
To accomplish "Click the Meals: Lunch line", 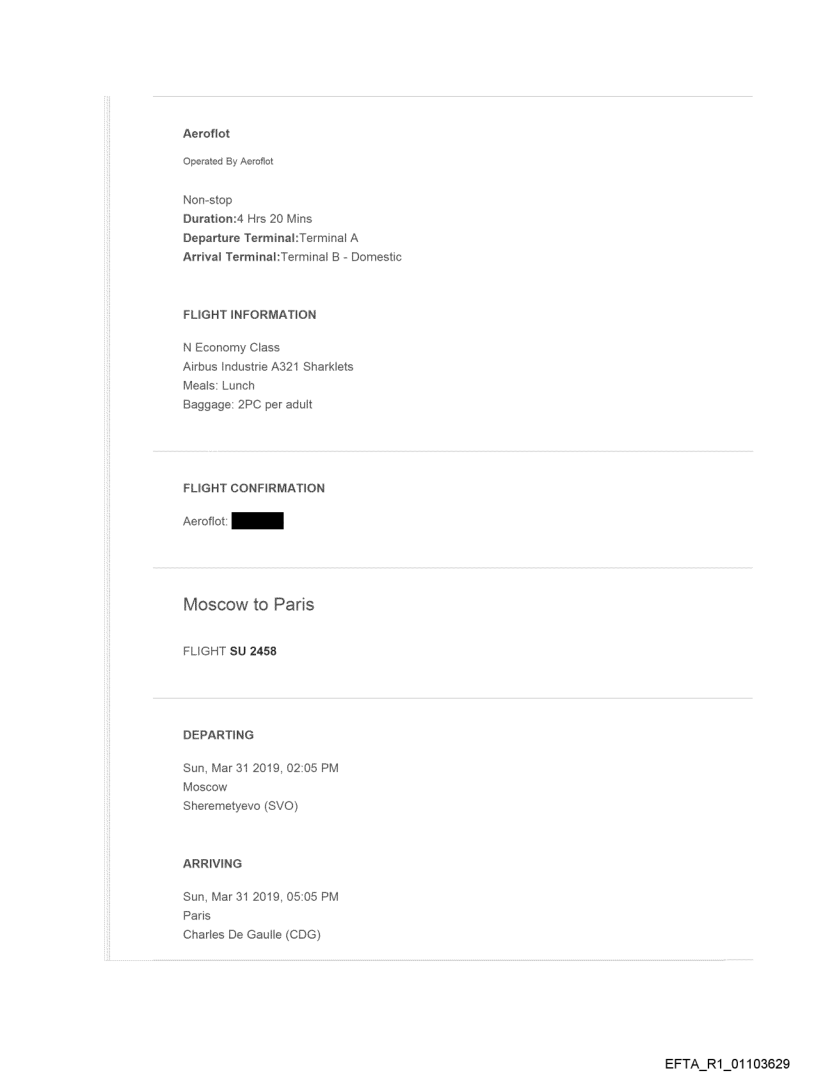I will click(219, 386).
